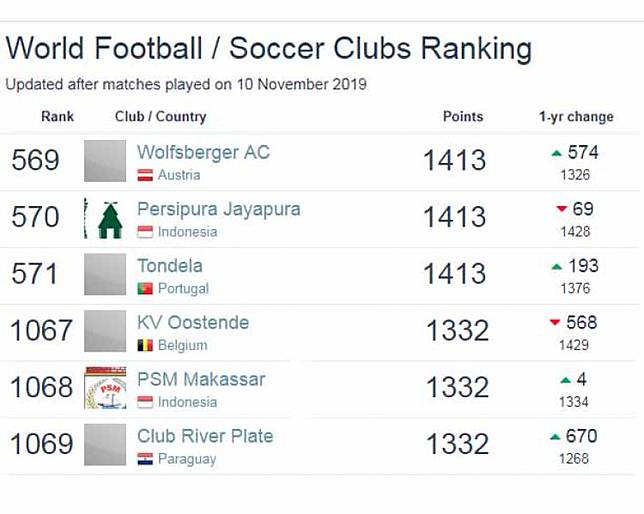The width and height of the screenshot is (644, 514).
Task: Sort by the Rank column header
Action: click(58, 117)
